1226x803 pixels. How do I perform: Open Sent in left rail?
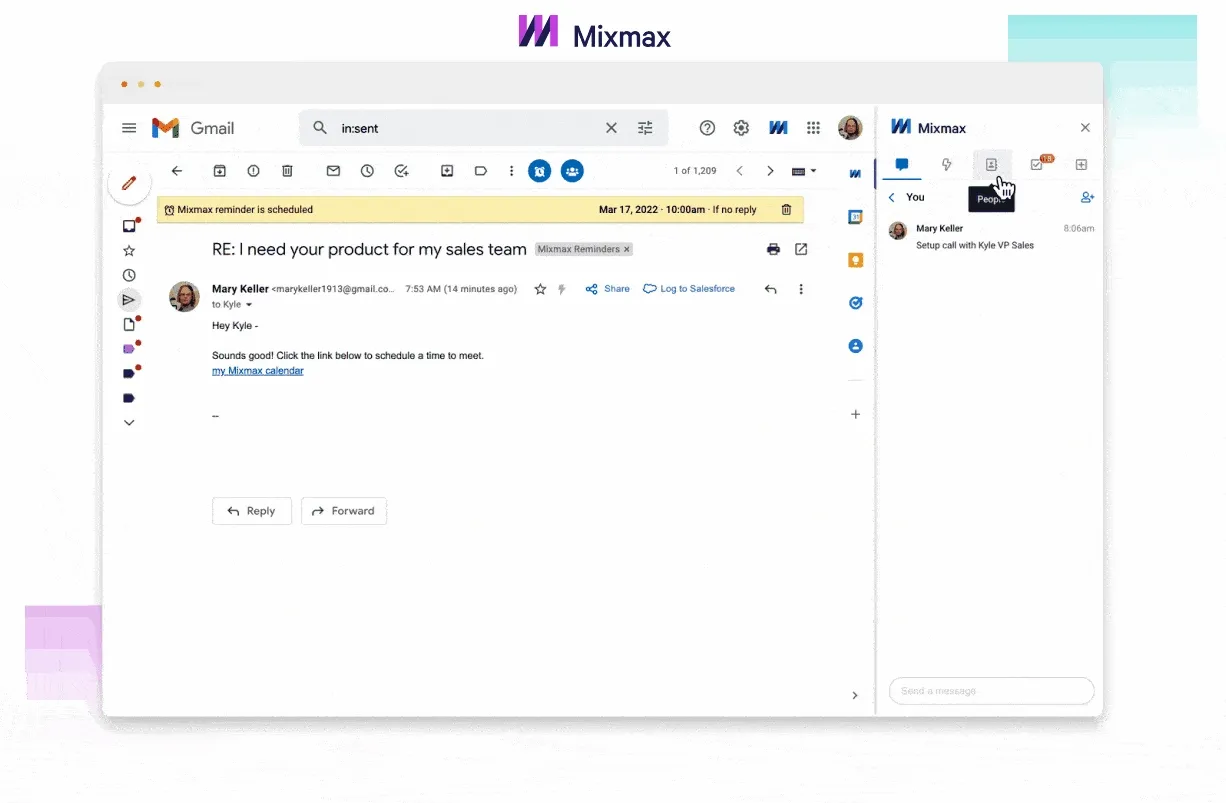coord(129,299)
